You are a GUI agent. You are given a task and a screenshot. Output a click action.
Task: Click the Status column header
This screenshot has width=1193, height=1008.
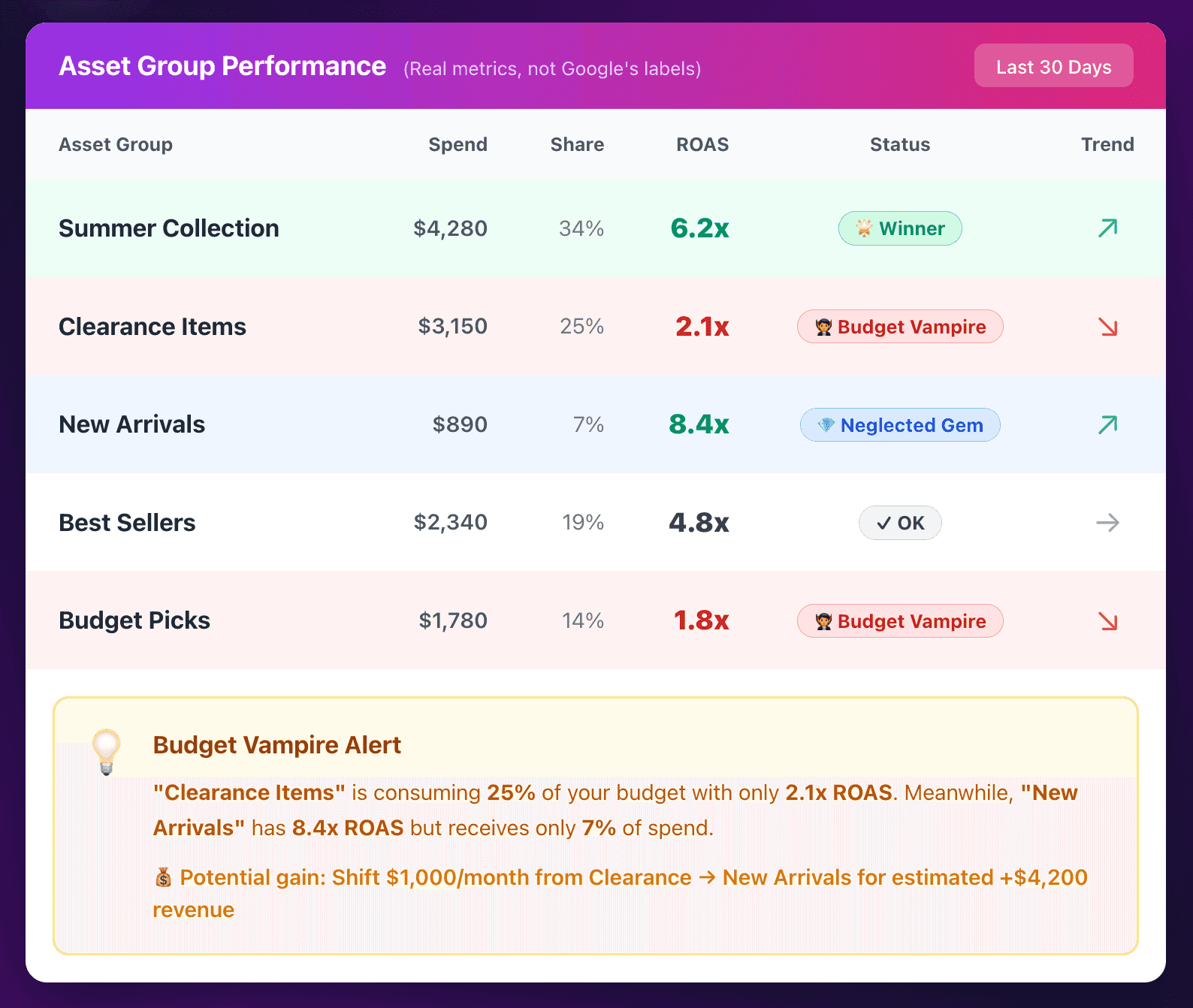click(900, 144)
